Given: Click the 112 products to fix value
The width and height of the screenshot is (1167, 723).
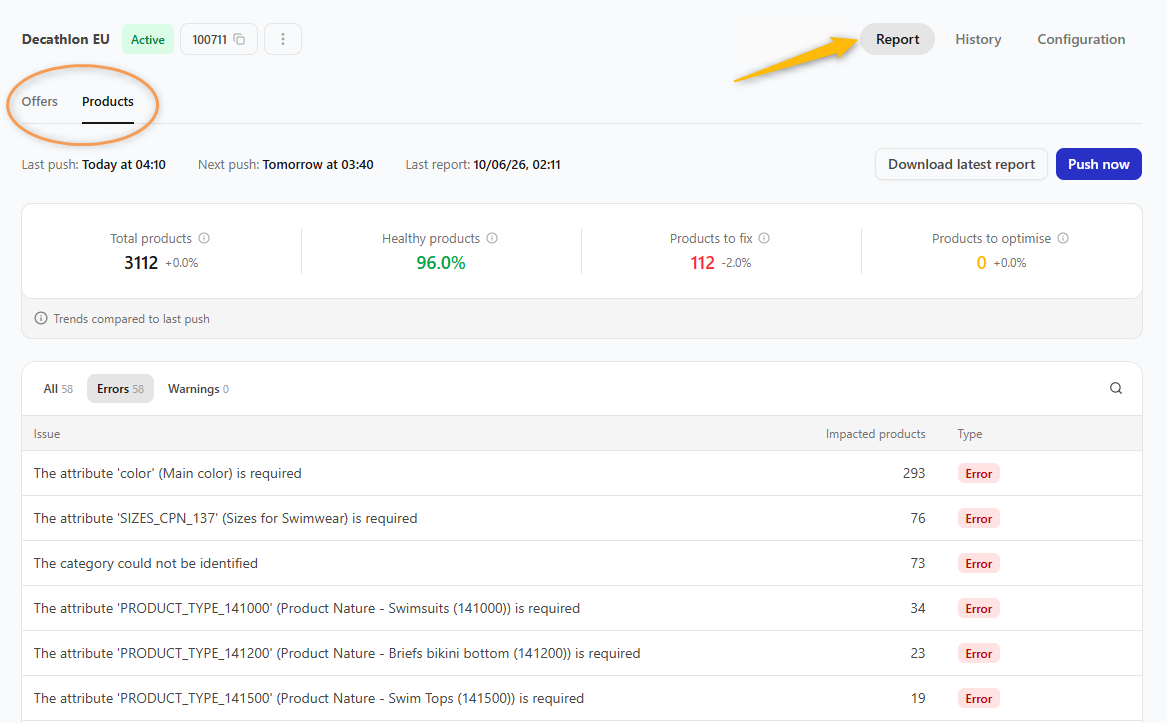Looking at the screenshot, I should click(x=703, y=263).
